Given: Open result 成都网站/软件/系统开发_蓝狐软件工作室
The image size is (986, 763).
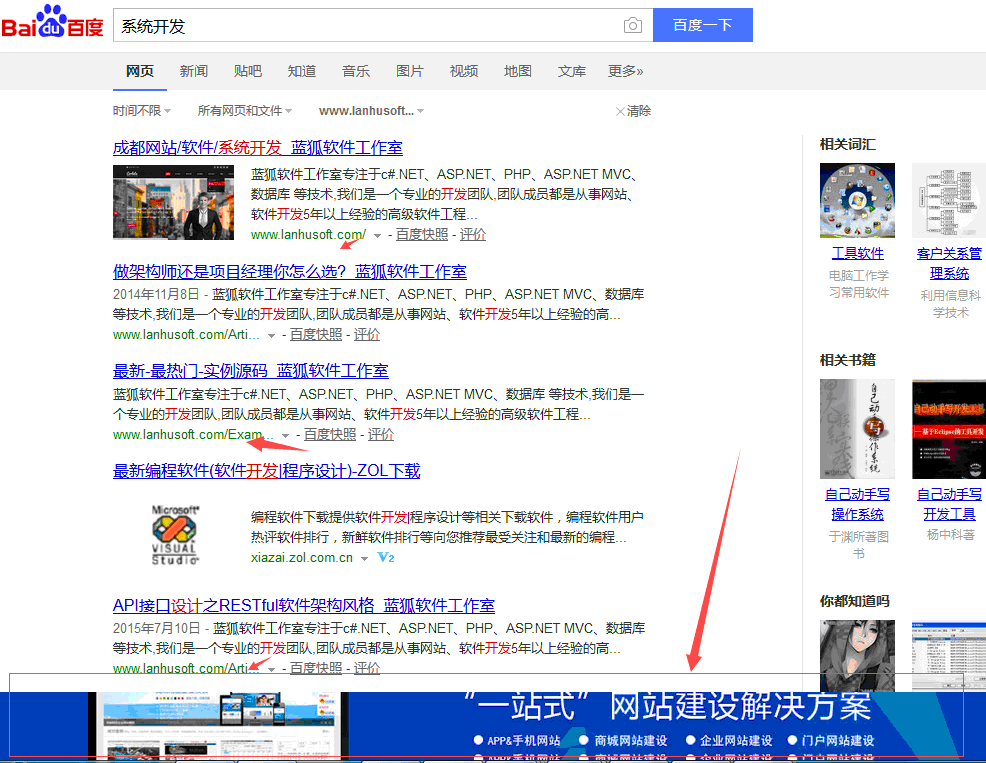Looking at the screenshot, I should [258, 148].
